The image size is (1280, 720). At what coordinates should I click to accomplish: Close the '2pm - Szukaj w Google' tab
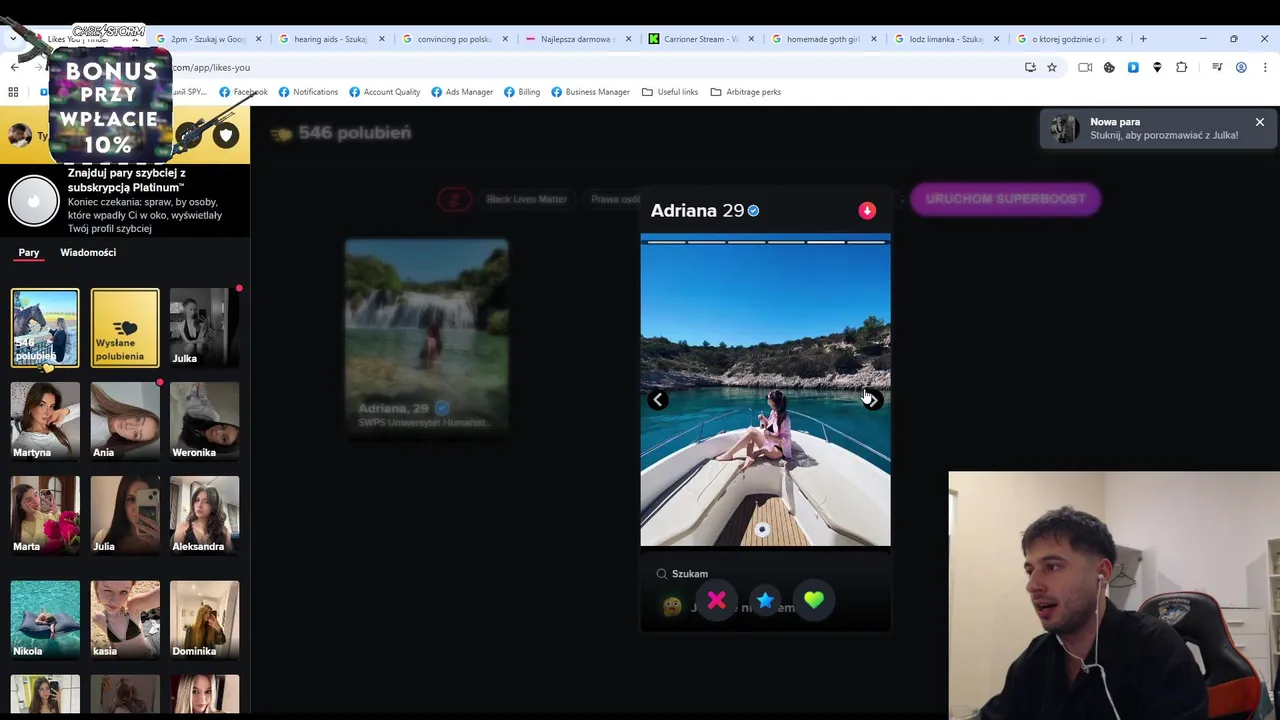tap(259, 39)
